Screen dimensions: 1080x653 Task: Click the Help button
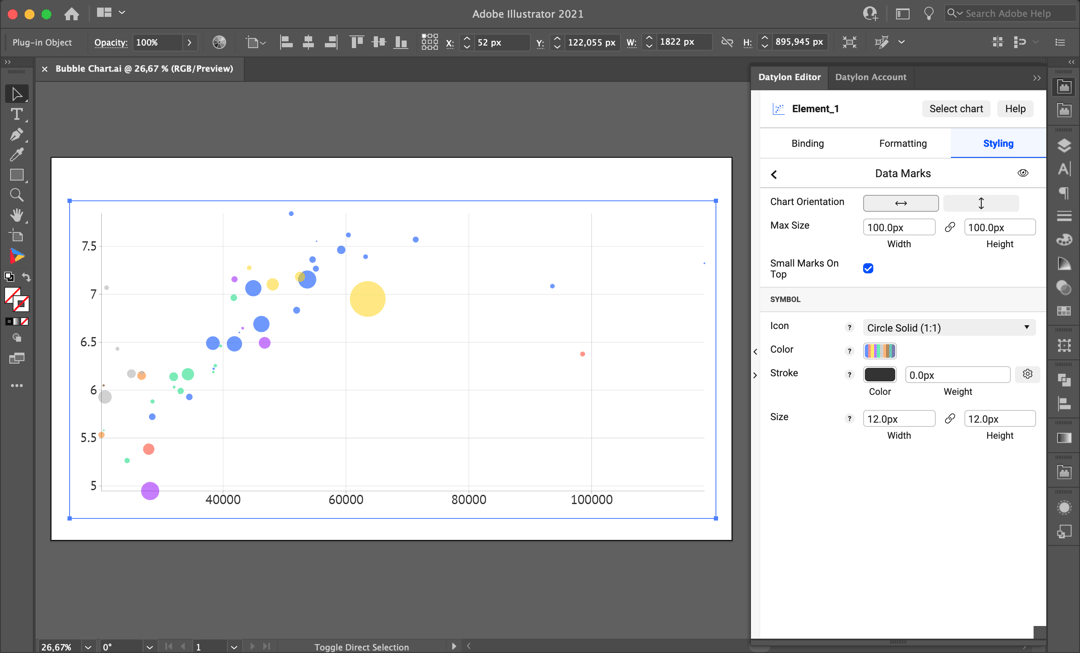[x=1015, y=108]
